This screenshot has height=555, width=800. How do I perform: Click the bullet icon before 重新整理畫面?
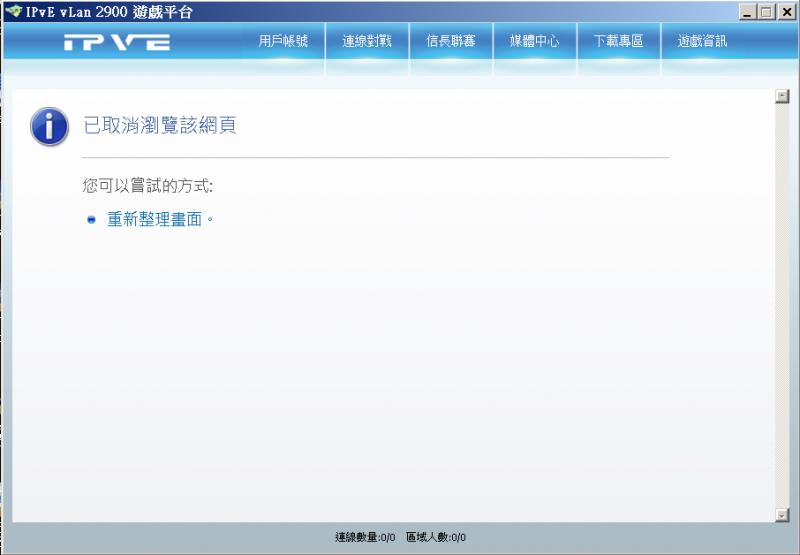tap(91, 220)
